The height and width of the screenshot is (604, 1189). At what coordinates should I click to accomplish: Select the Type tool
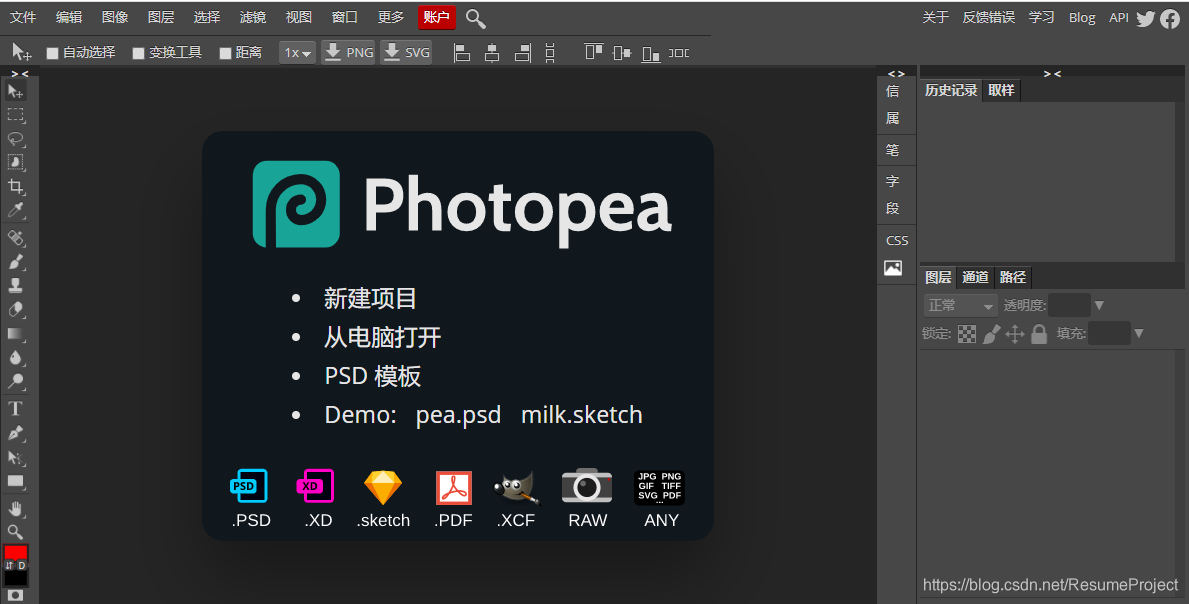tap(15, 409)
